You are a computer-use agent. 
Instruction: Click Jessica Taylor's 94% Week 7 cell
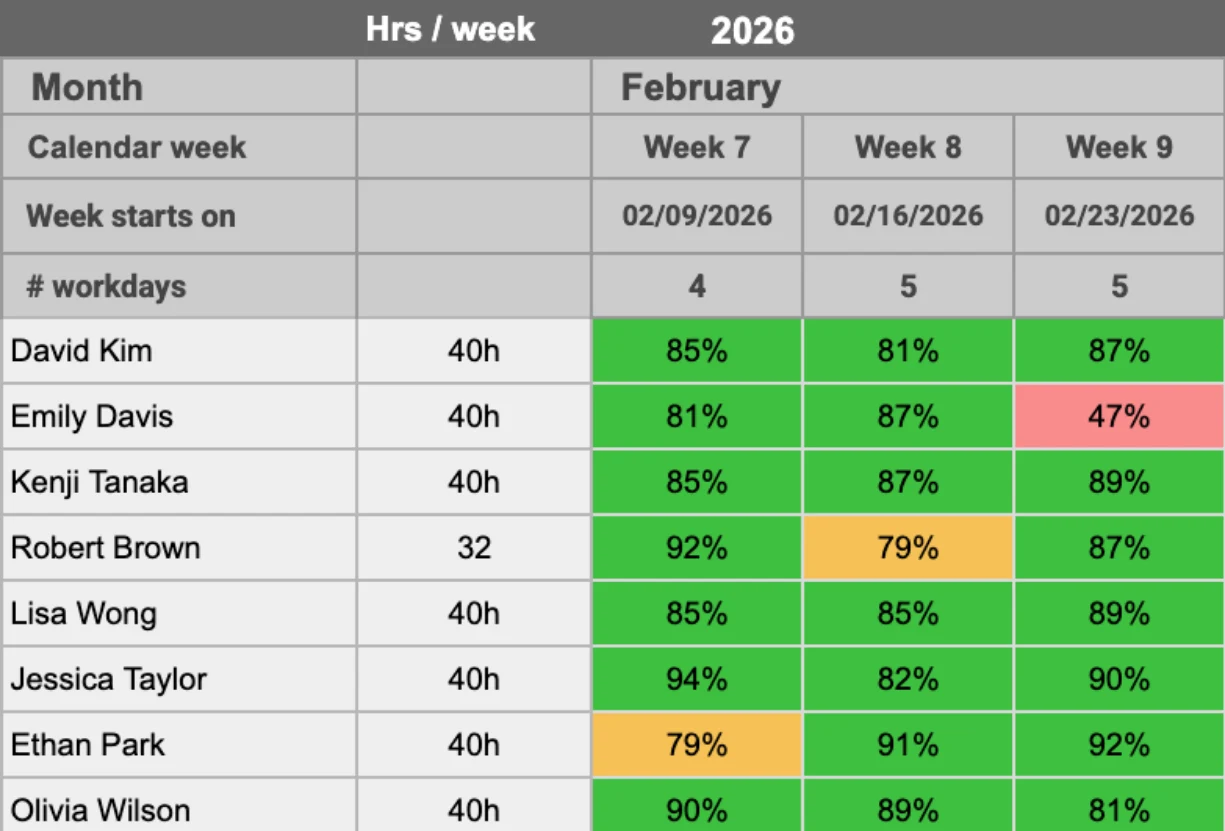coord(697,679)
